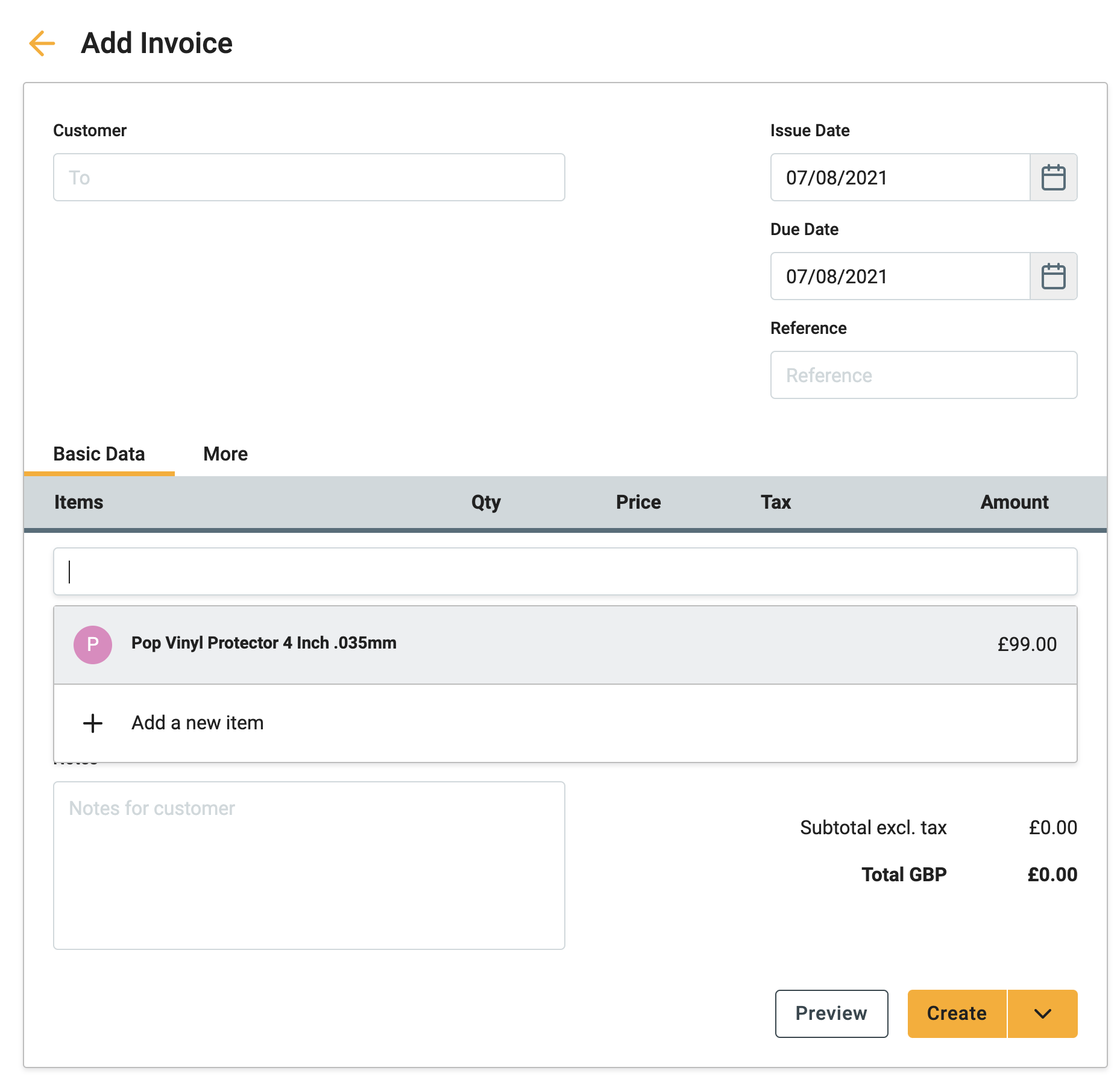Screen dimensions: 1120x1091
Task: Click the Create invoice button
Action: (957, 1014)
